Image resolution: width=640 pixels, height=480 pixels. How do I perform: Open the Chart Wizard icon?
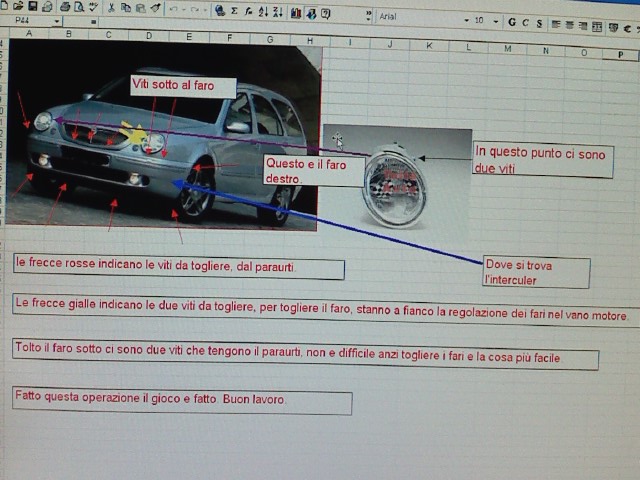pos(296,13)
